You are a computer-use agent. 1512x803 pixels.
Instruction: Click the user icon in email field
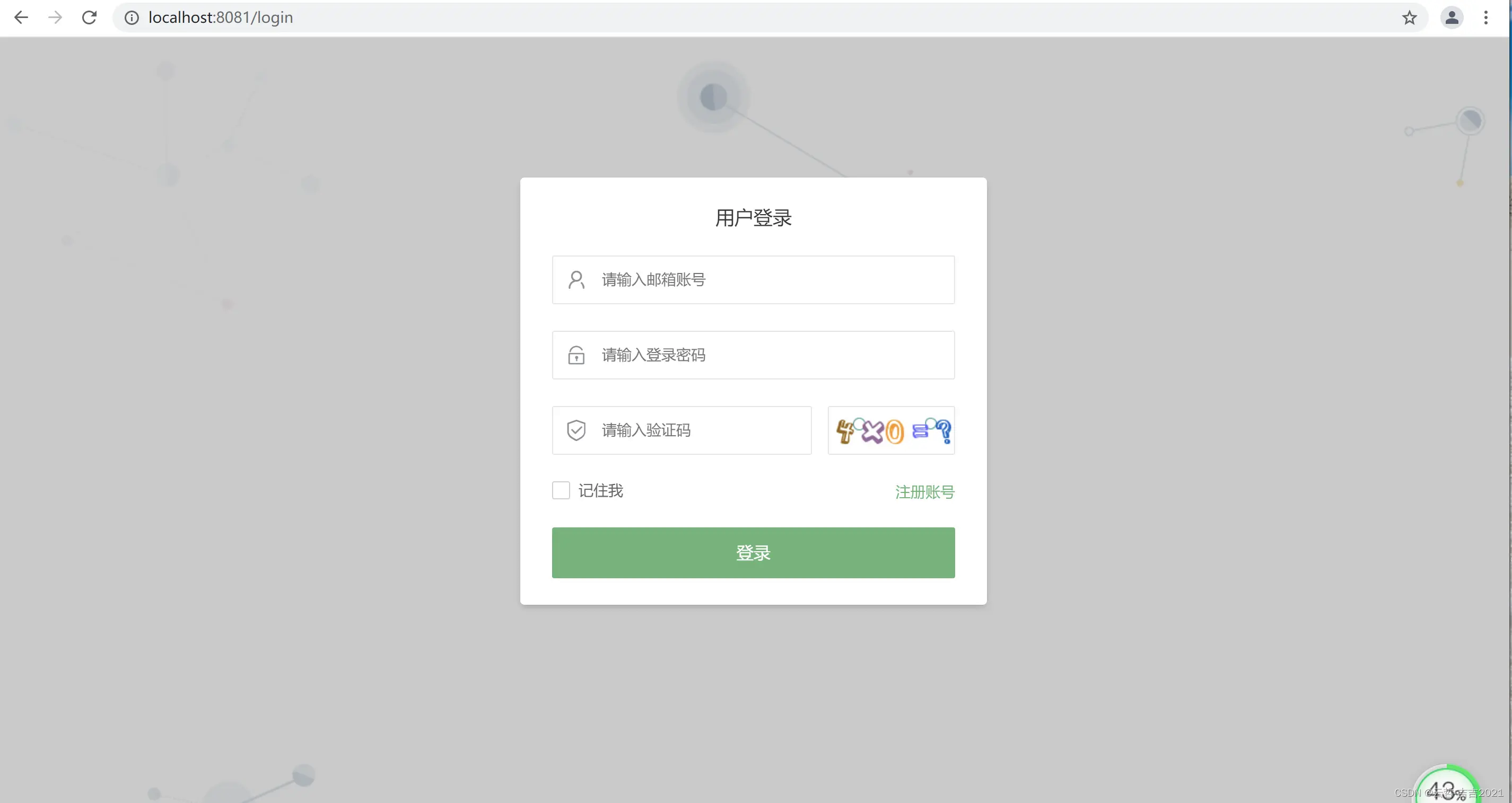[576, 280]
